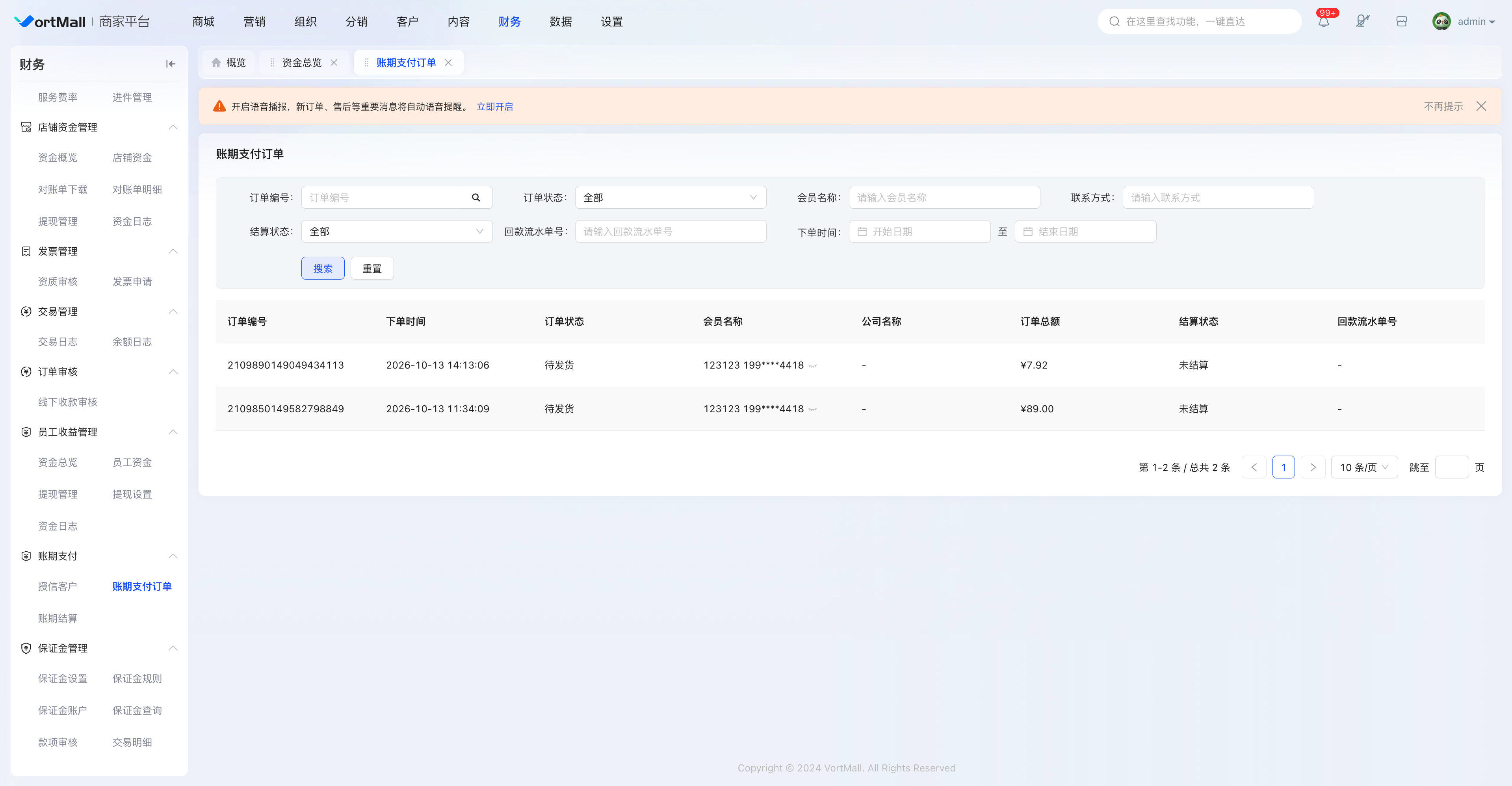Switch to the 概览 tab
The image size is (1512, 786).
[229, 63]
